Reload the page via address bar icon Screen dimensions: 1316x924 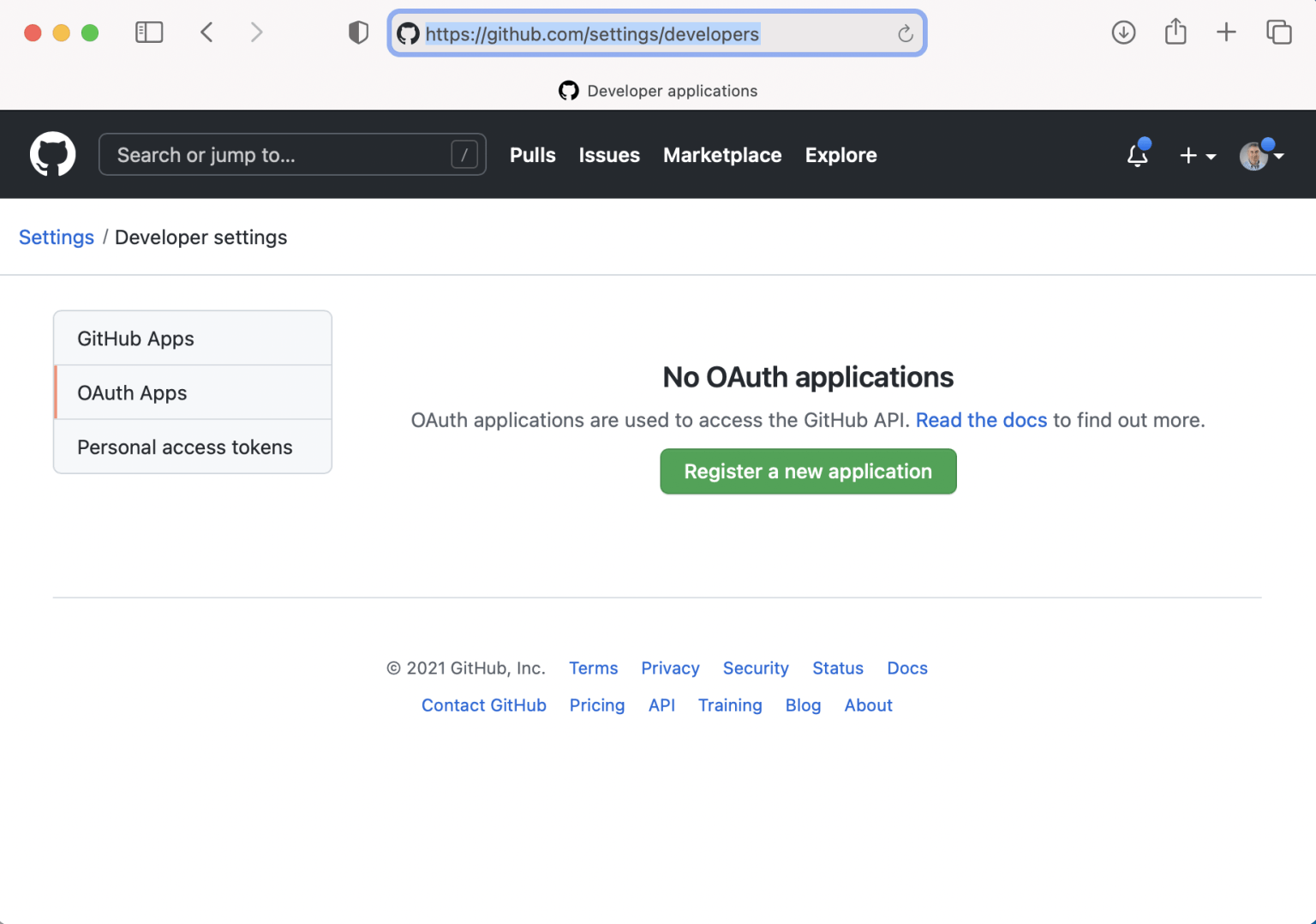[x=905, y=33]
